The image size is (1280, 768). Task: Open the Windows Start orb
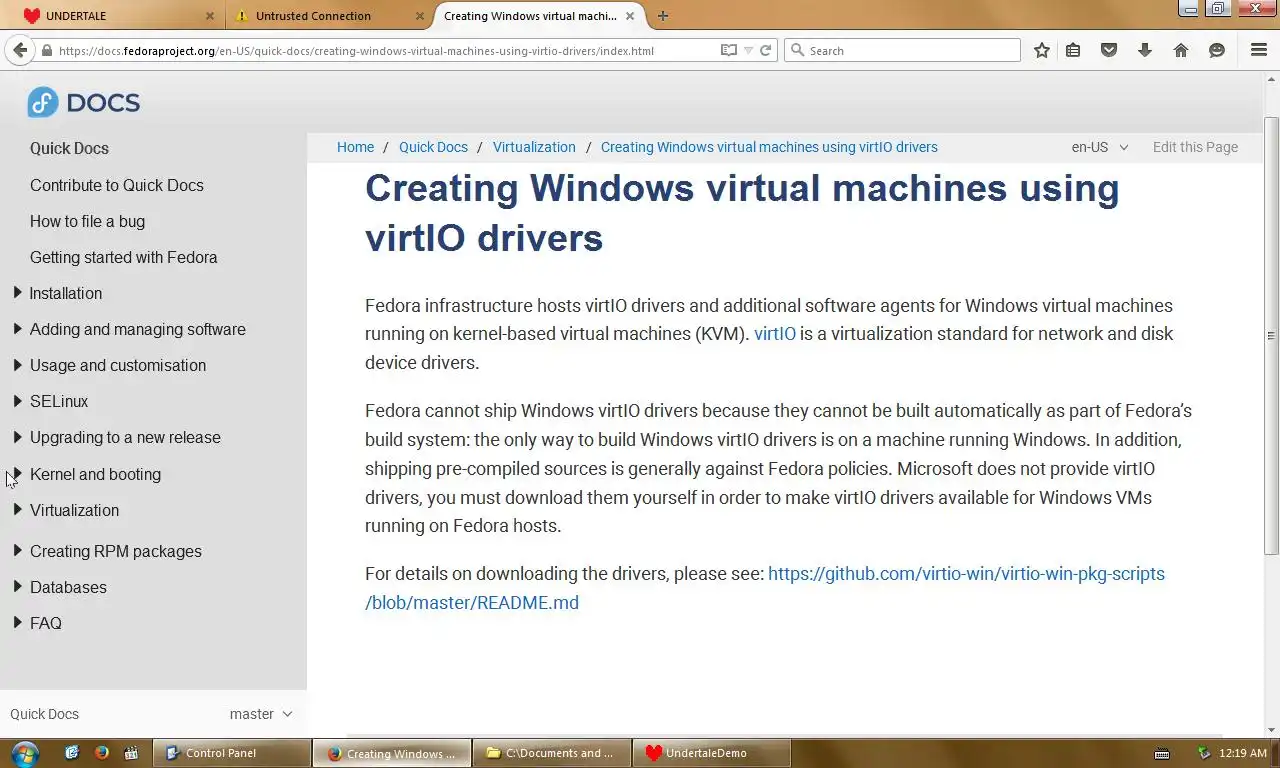[x=24, y=753]
